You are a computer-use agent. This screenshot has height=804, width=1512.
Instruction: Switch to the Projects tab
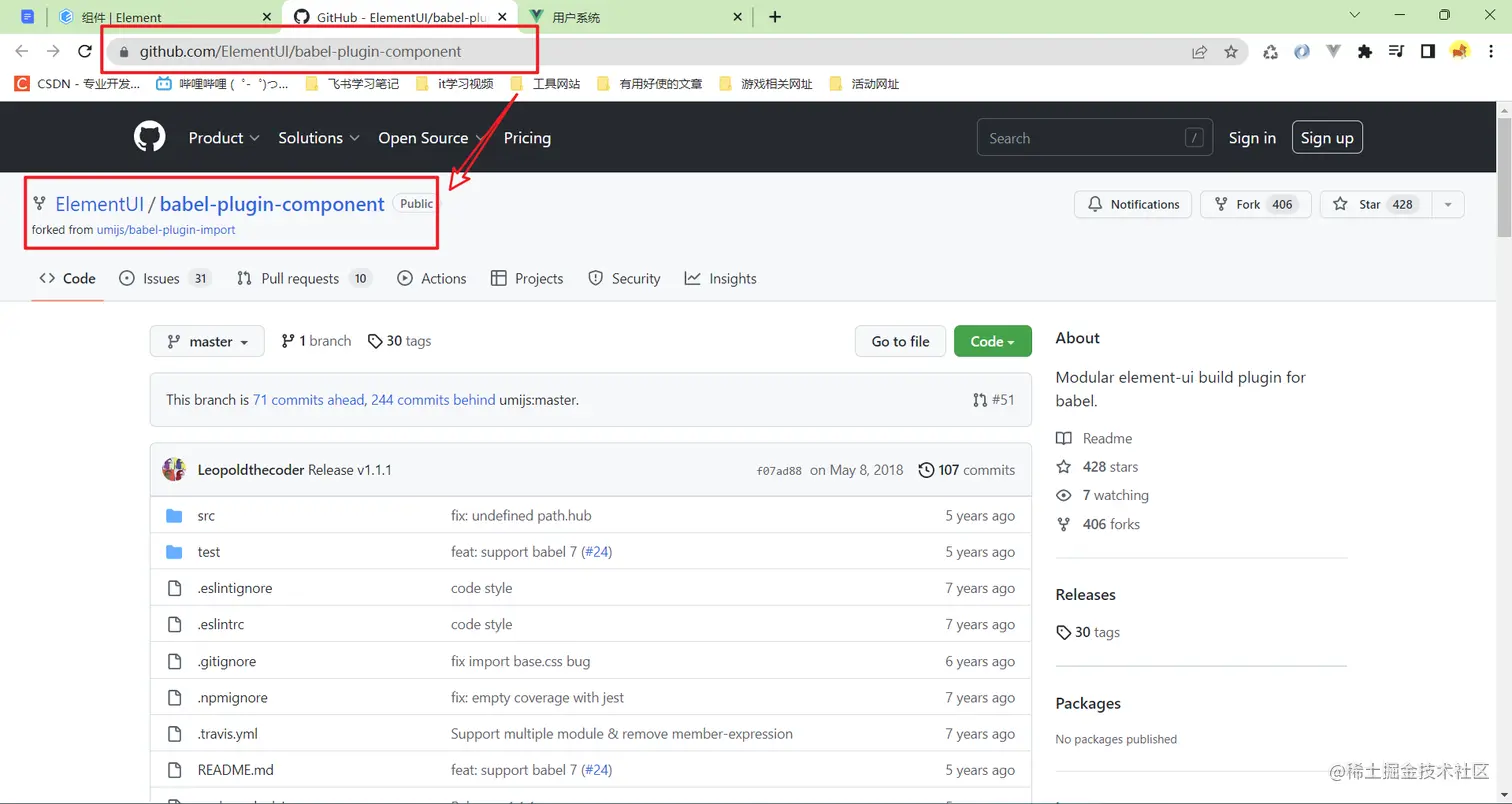pyautogui.click(x=527, y=279)
